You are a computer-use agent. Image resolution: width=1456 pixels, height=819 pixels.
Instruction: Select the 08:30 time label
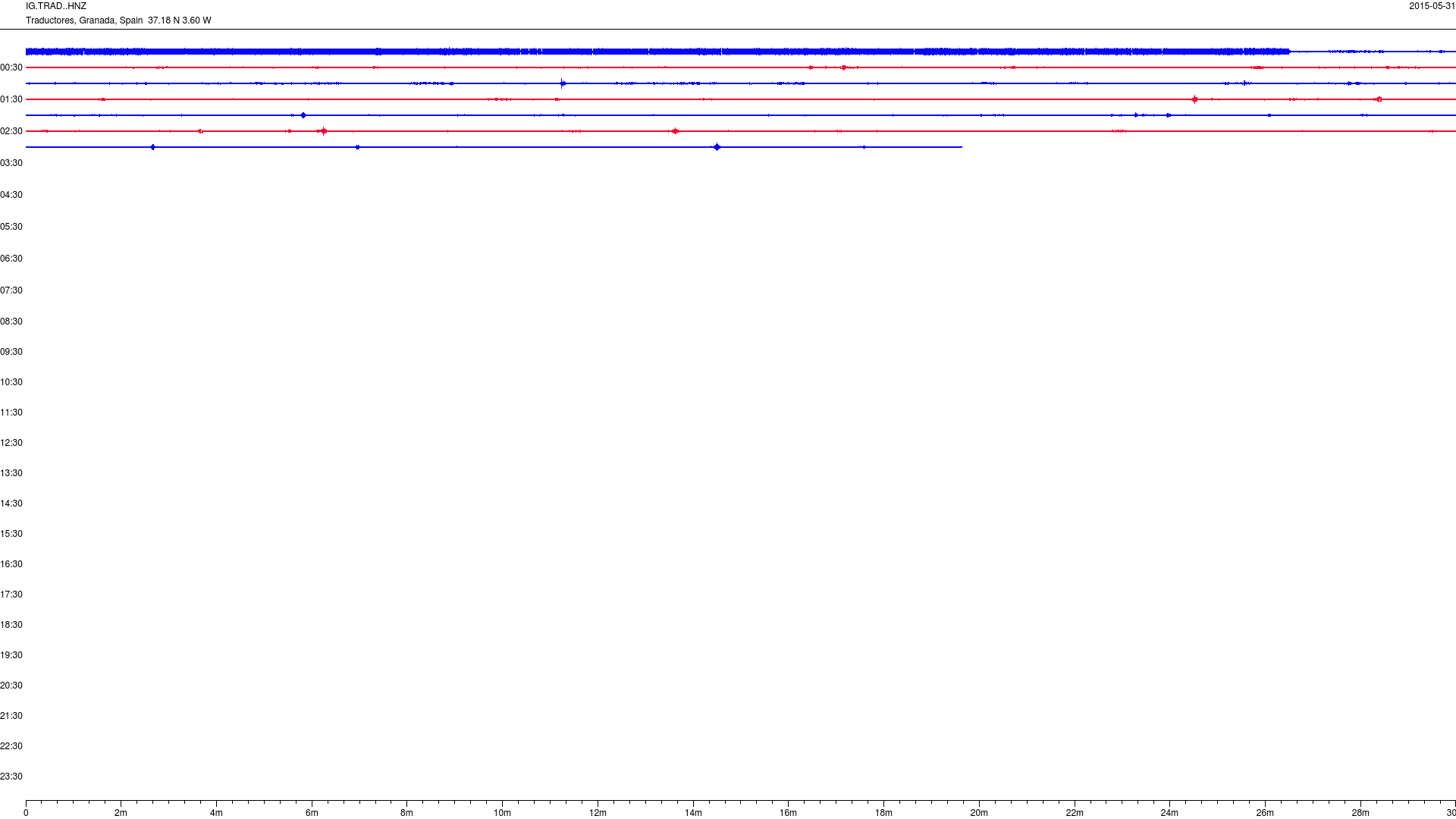[x=11, y=322]
